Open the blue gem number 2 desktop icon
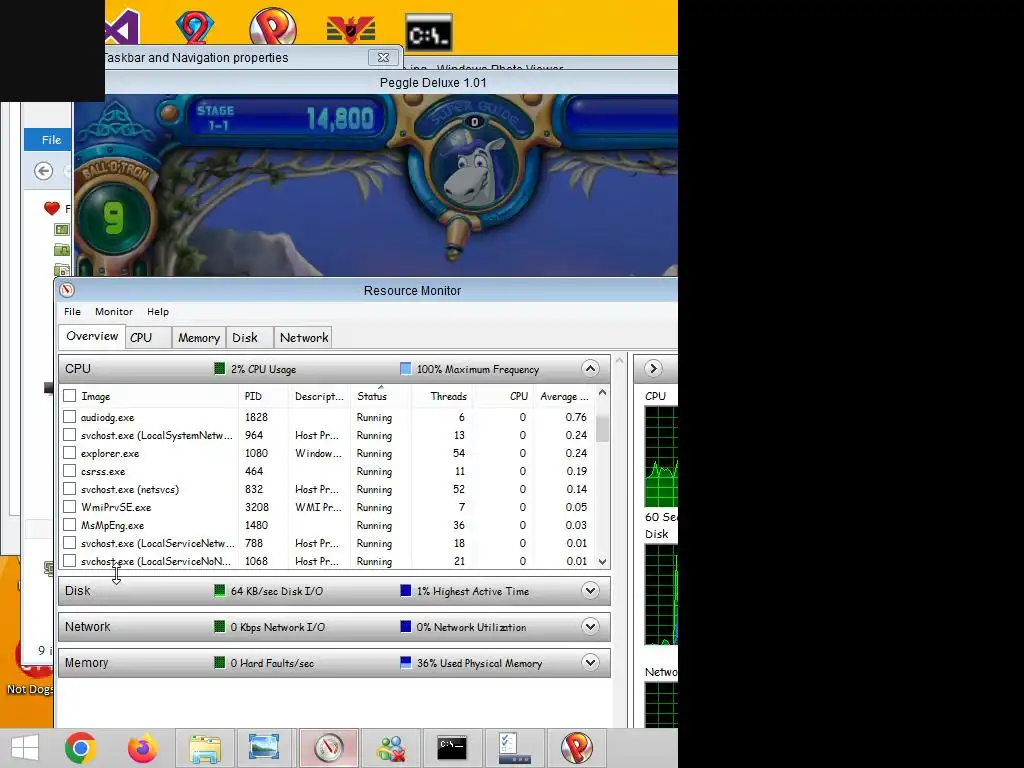Image resolution: width=1024 pixels, height=768 pixels. click(195, 27)
